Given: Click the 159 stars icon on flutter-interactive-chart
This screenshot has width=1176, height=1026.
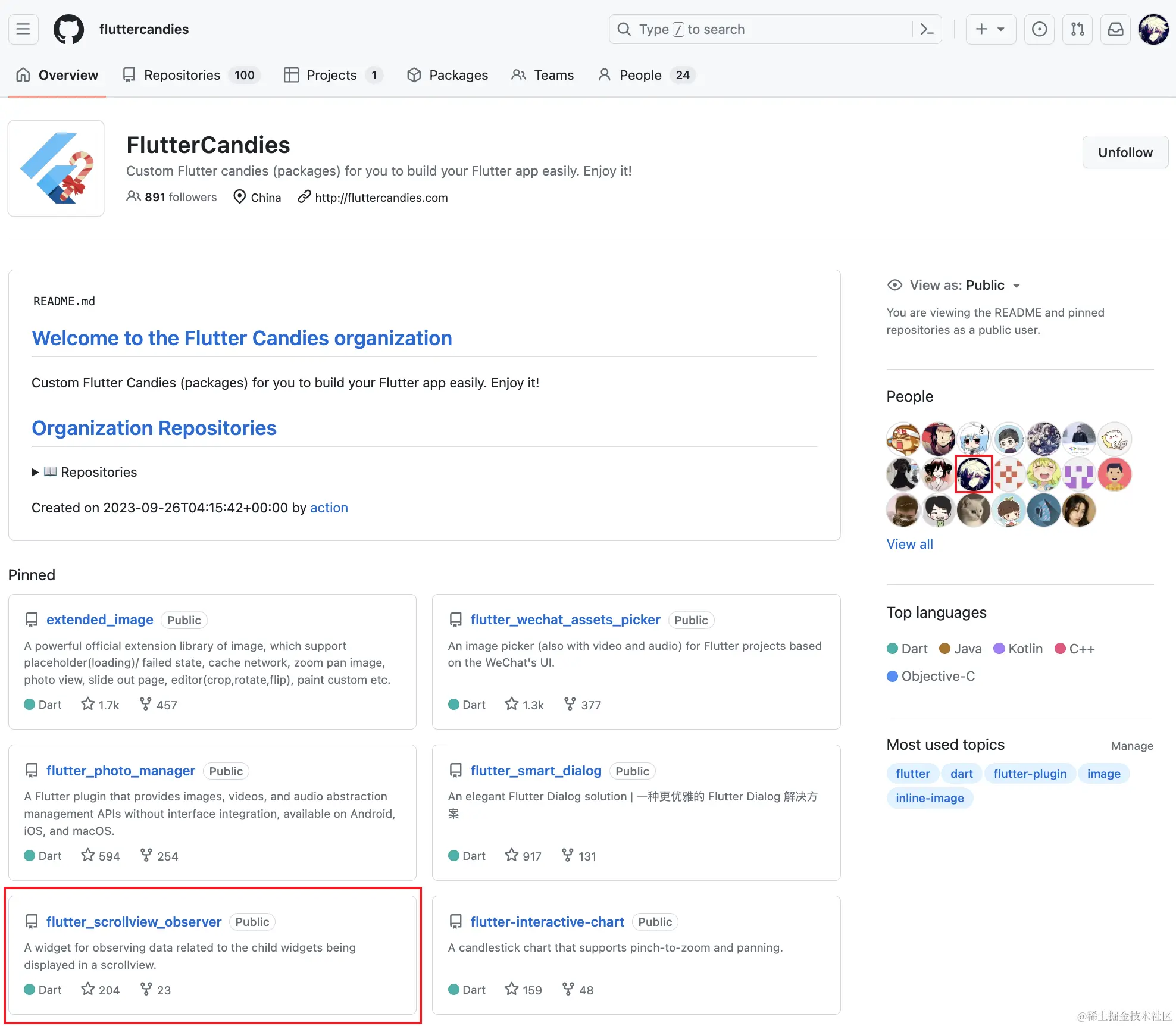Looking at the screenshot, I should pyautogui.click(x=512, y=989).
